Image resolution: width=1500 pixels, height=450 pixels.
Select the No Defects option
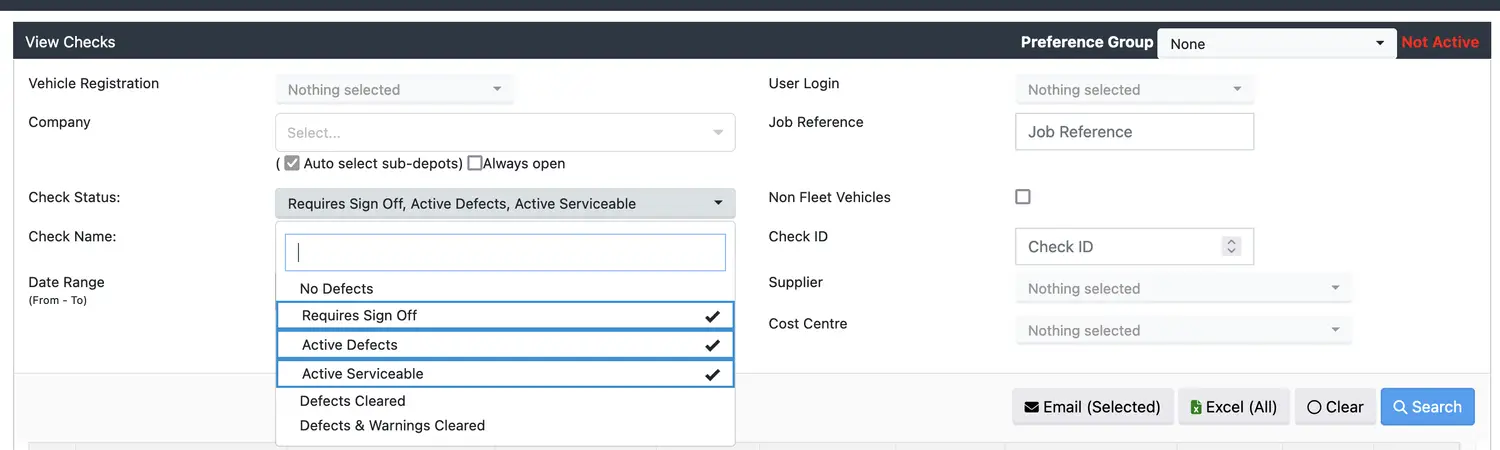(336, 289)
